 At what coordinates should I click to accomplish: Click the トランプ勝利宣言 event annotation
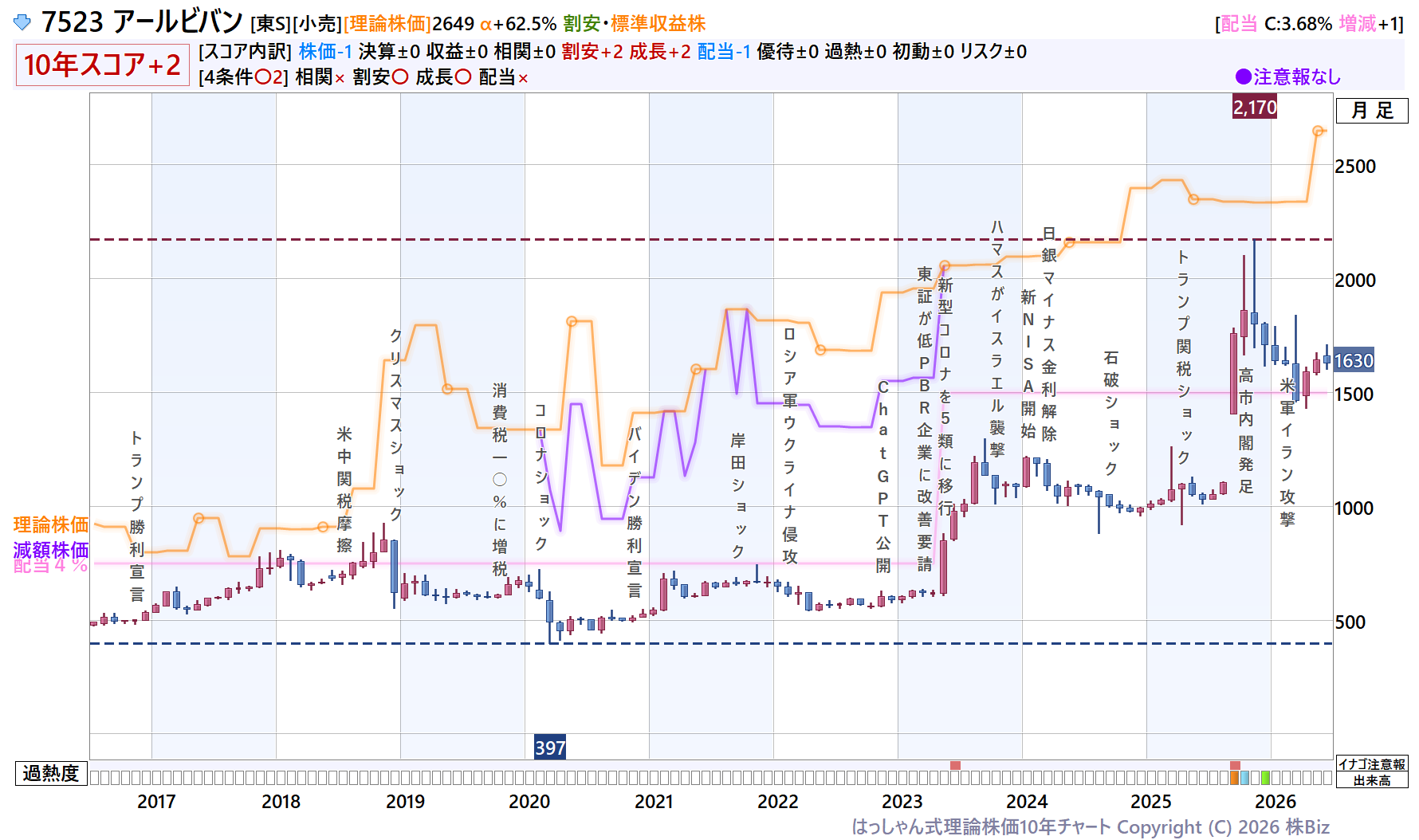point(137,516)
